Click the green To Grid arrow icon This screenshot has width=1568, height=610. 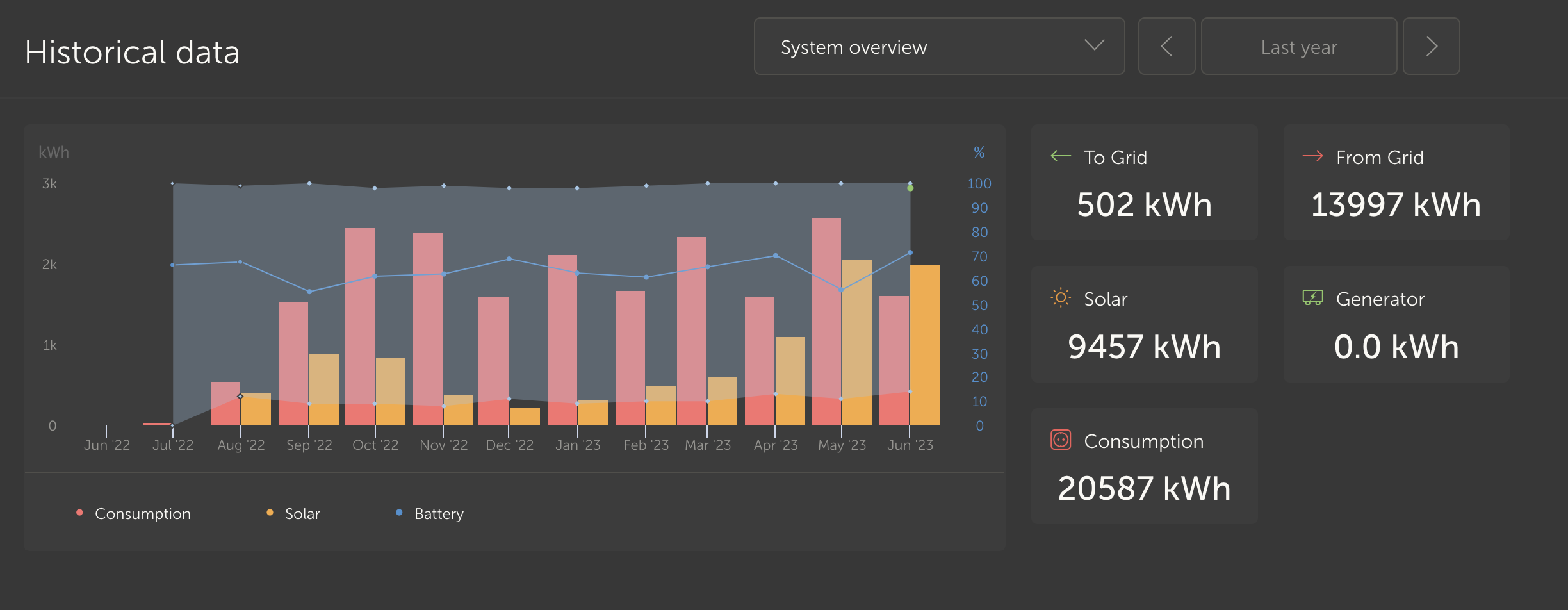1061,156
